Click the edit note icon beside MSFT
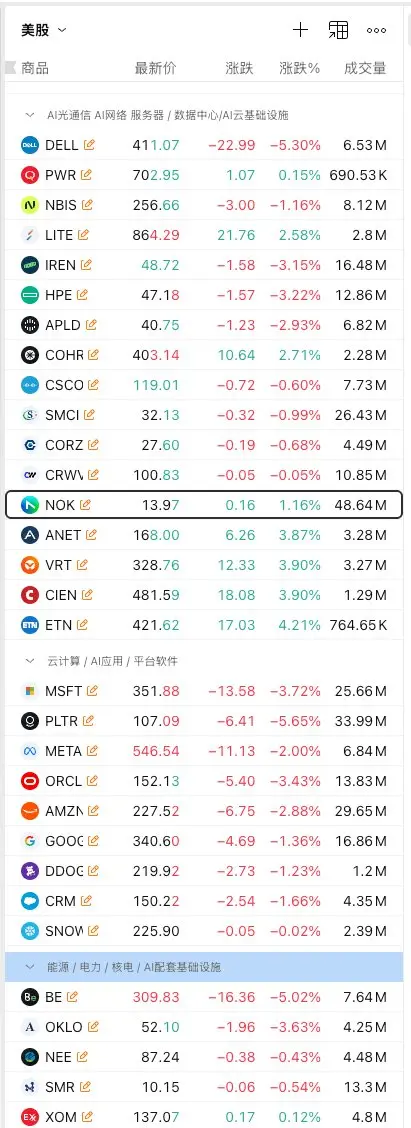Screen dimensions: 411x1128 (92, 691)
